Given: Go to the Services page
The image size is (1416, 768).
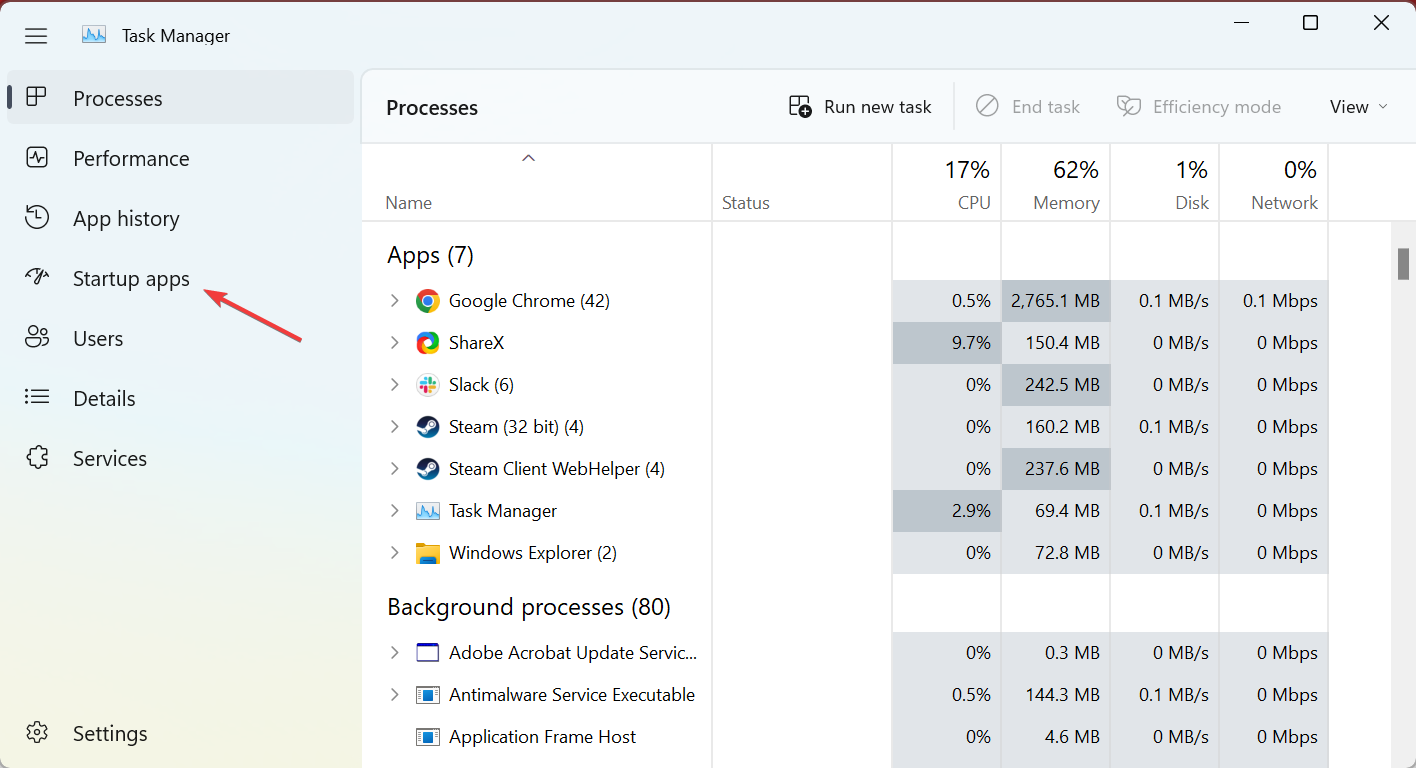Looking at the screenshot, I should click(x=109, y=459).
